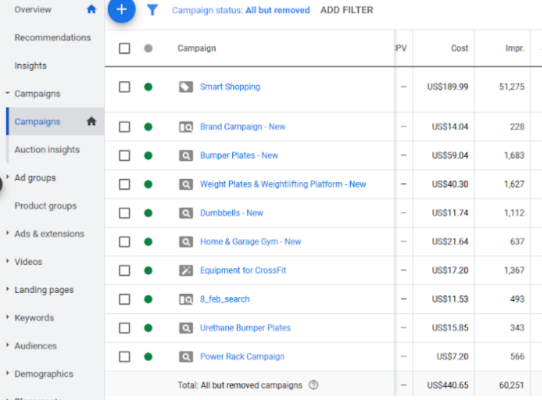Click the ADD FILTER button
The height and width of the screenshot is (400, 542).
(347, 10)
